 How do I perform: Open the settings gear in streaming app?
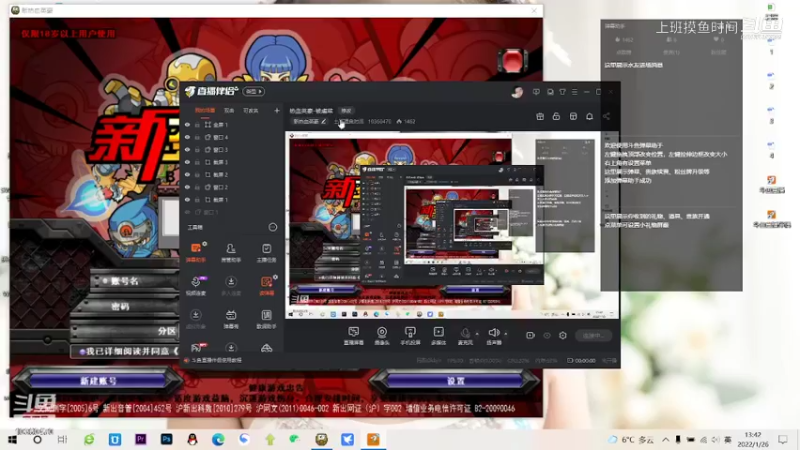tap(563, 335)
